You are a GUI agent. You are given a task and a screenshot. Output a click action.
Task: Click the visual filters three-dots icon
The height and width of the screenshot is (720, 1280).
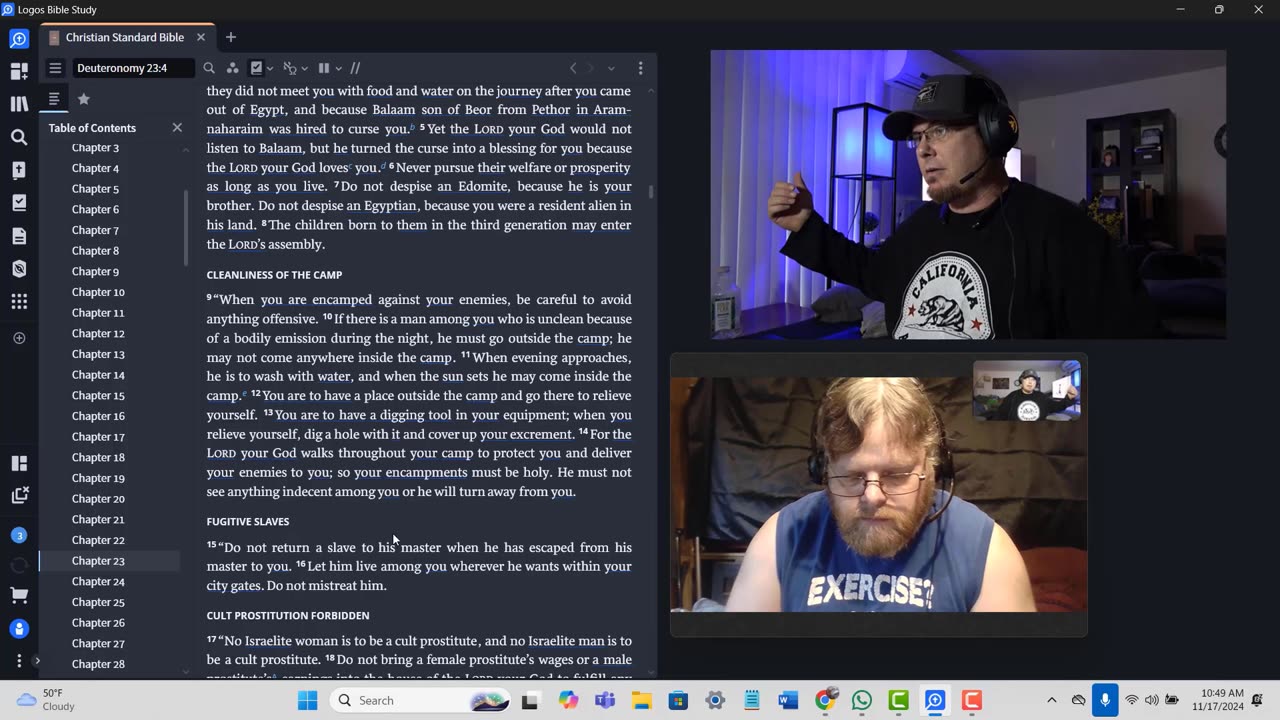(232, 68)
